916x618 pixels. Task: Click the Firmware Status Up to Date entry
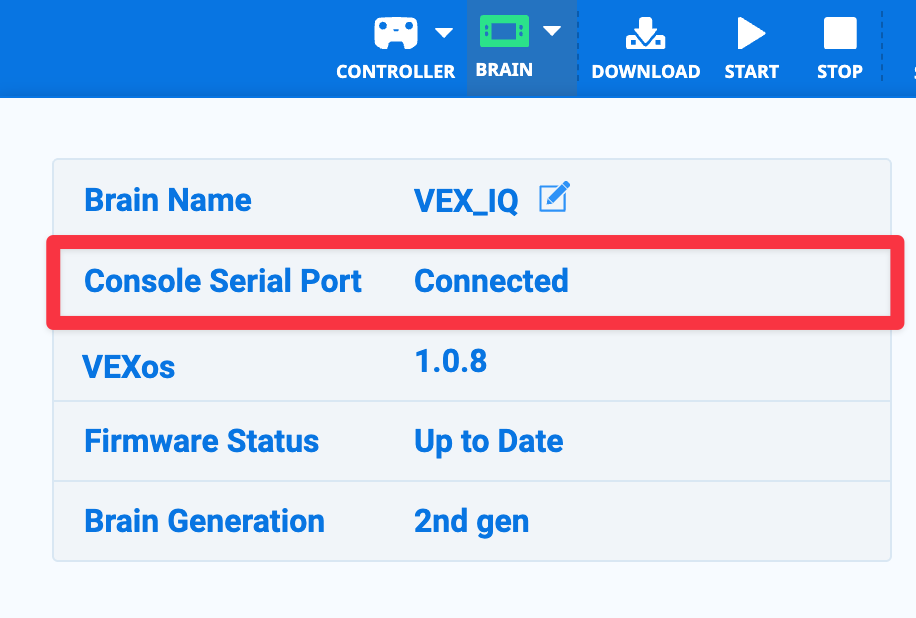[x=488, y=441]
